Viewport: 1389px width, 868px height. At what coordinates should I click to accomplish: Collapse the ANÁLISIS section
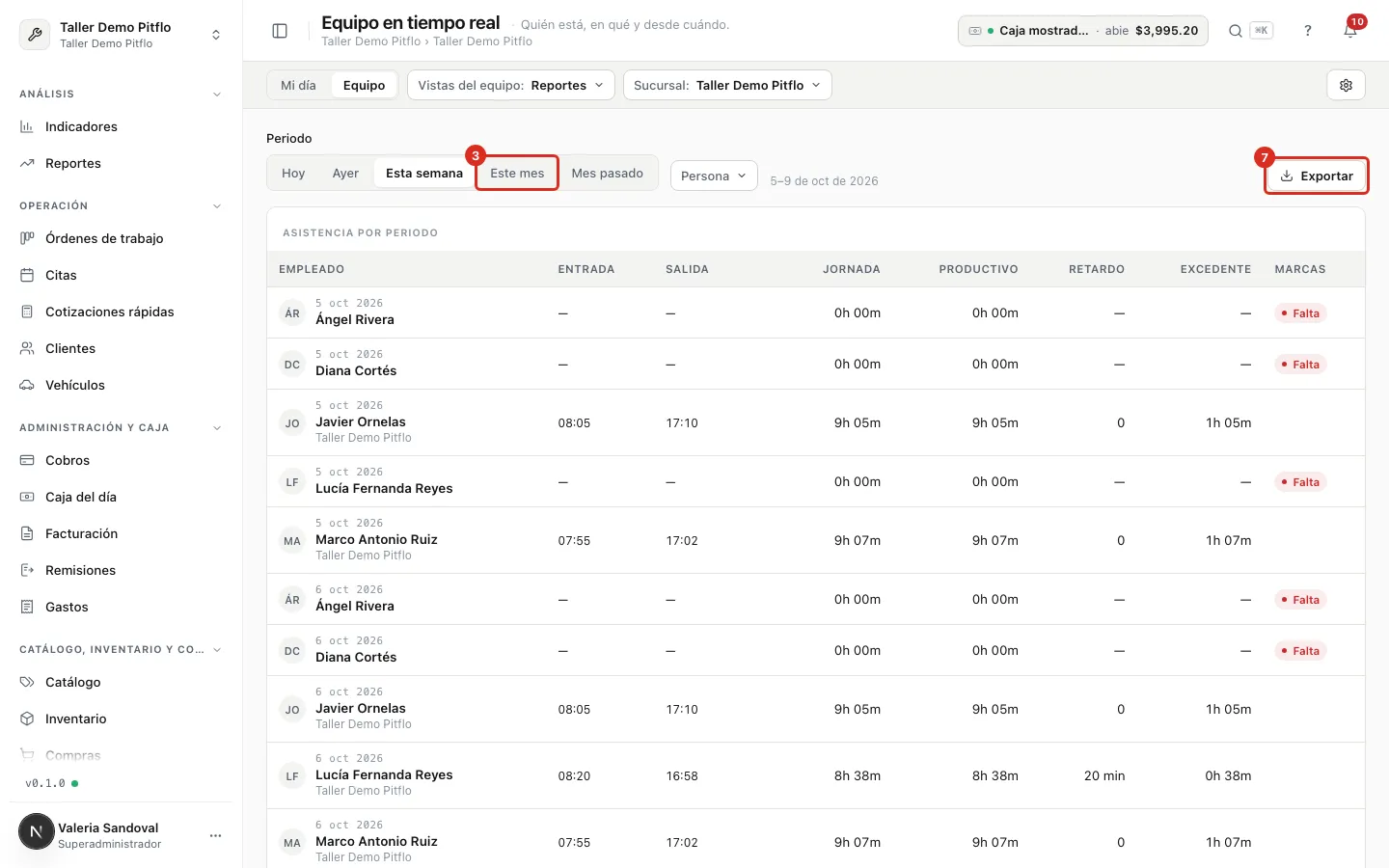(216, 95)
